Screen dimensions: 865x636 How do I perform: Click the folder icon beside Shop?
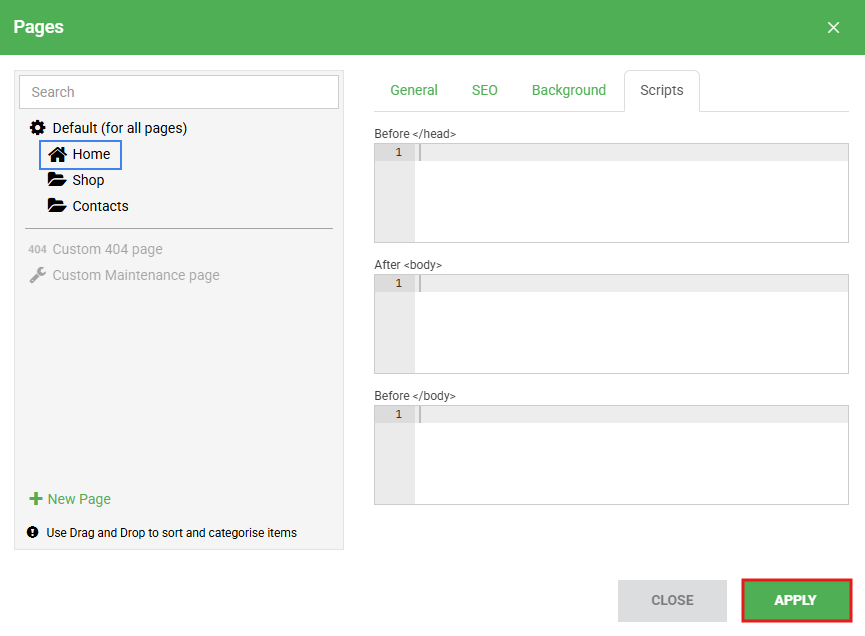click(57, 180)
